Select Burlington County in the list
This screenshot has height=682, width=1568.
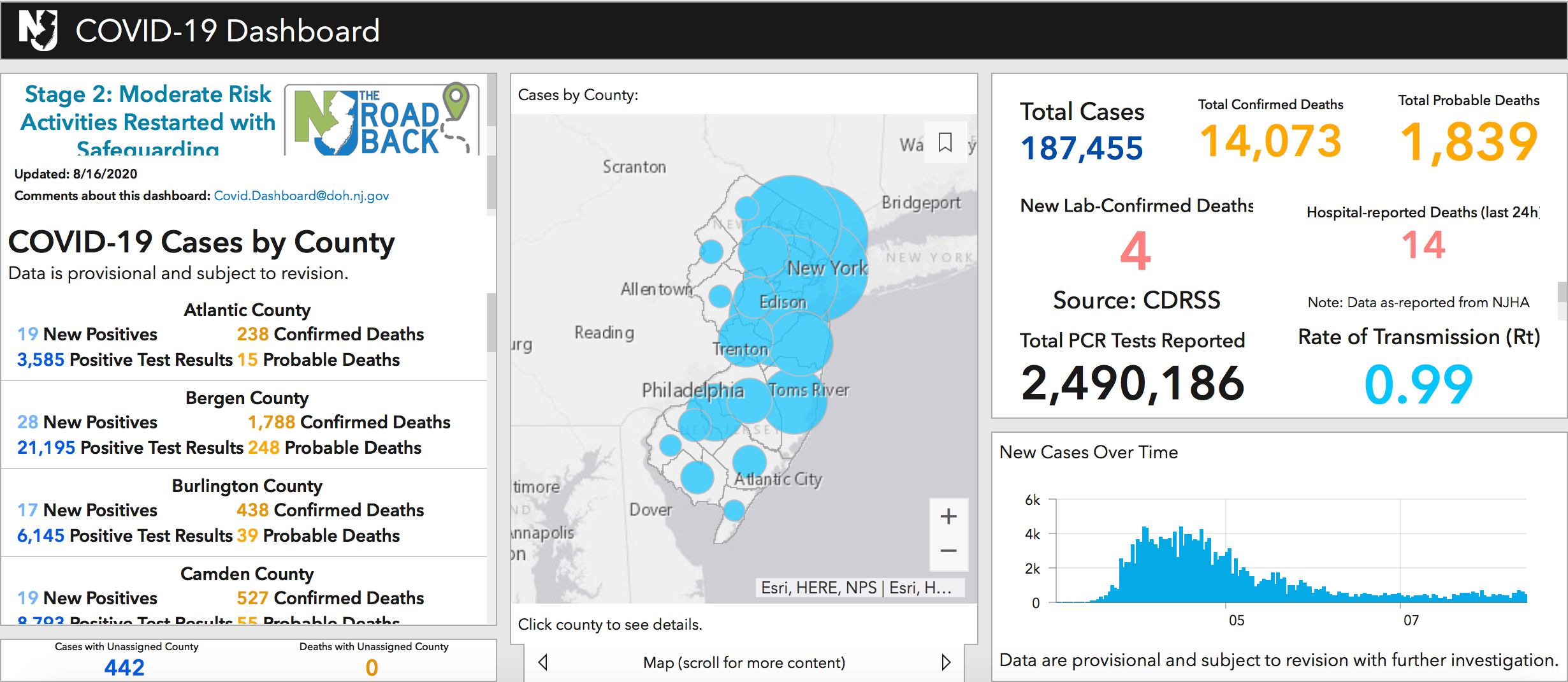247,486
